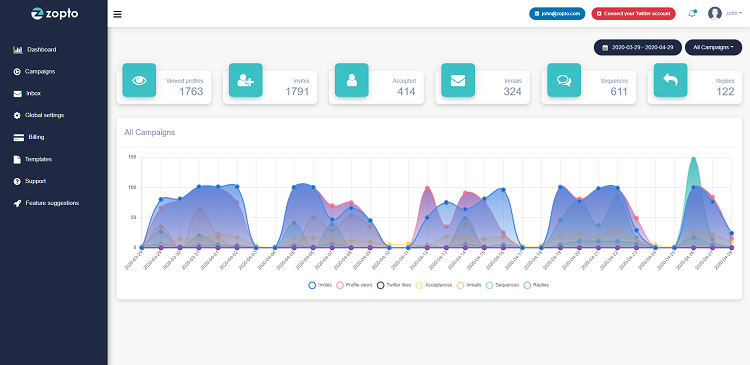Screen dimensions: 750x365
Task: Click the Viewed profiles eye icon
Action: pos(139,80)
